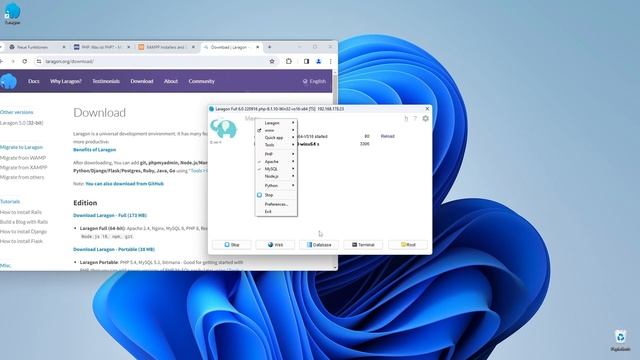Open the Laragon settings gear icon
640x360 pixels.
(x=425, y=118)
